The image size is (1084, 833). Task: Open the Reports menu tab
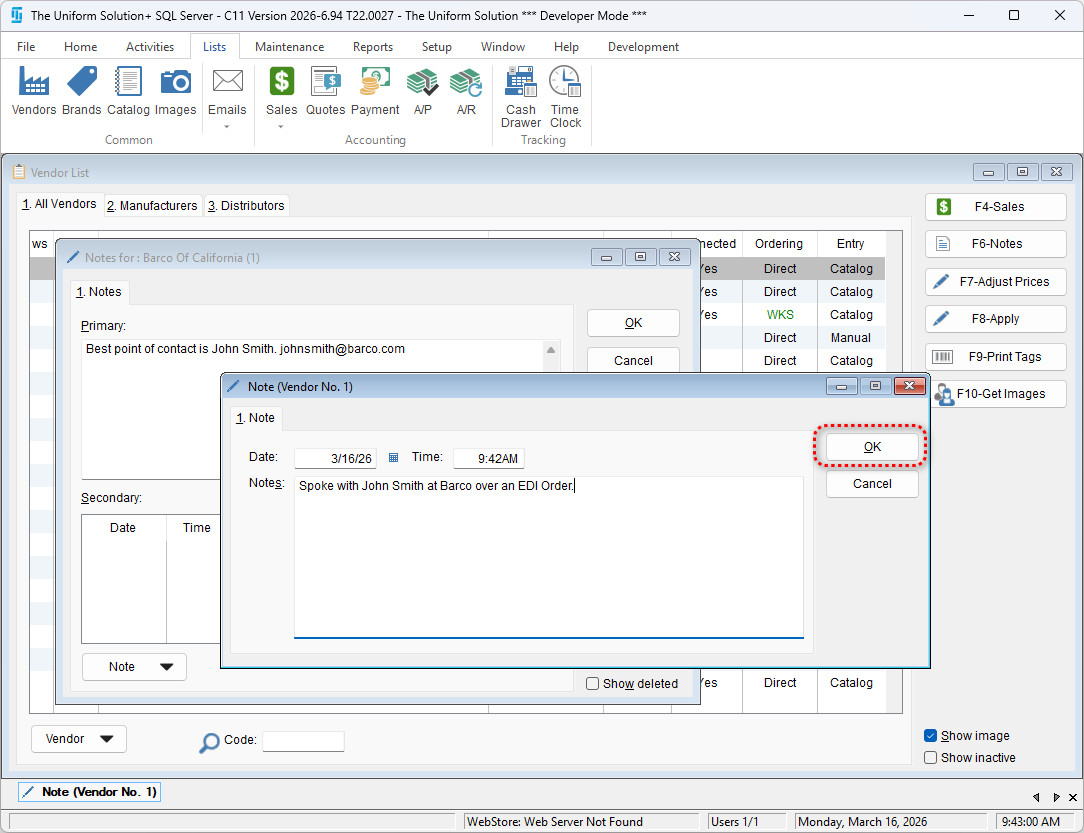[x=372, y=47]
